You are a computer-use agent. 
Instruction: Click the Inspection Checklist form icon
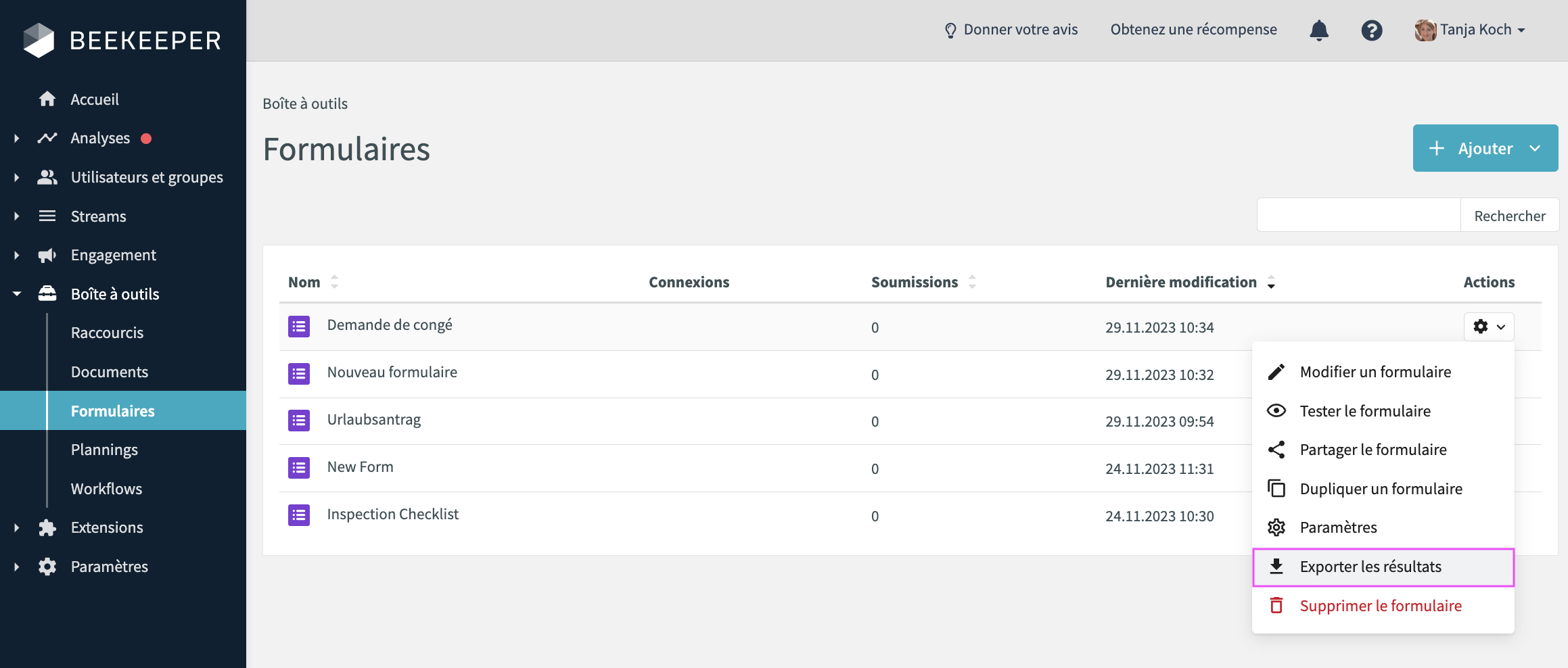tap(299, 515)
